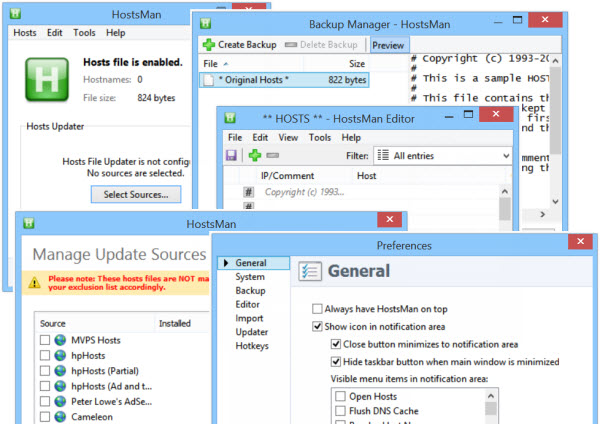Click the Editor list scroll-up arrow
Image resolution: width=600 pixels, height=424 pixels.
[505, 191]
